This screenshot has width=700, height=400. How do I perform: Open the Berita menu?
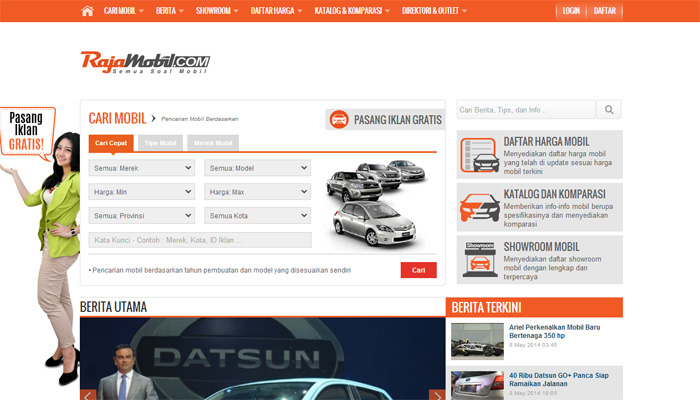pos(170,11)
